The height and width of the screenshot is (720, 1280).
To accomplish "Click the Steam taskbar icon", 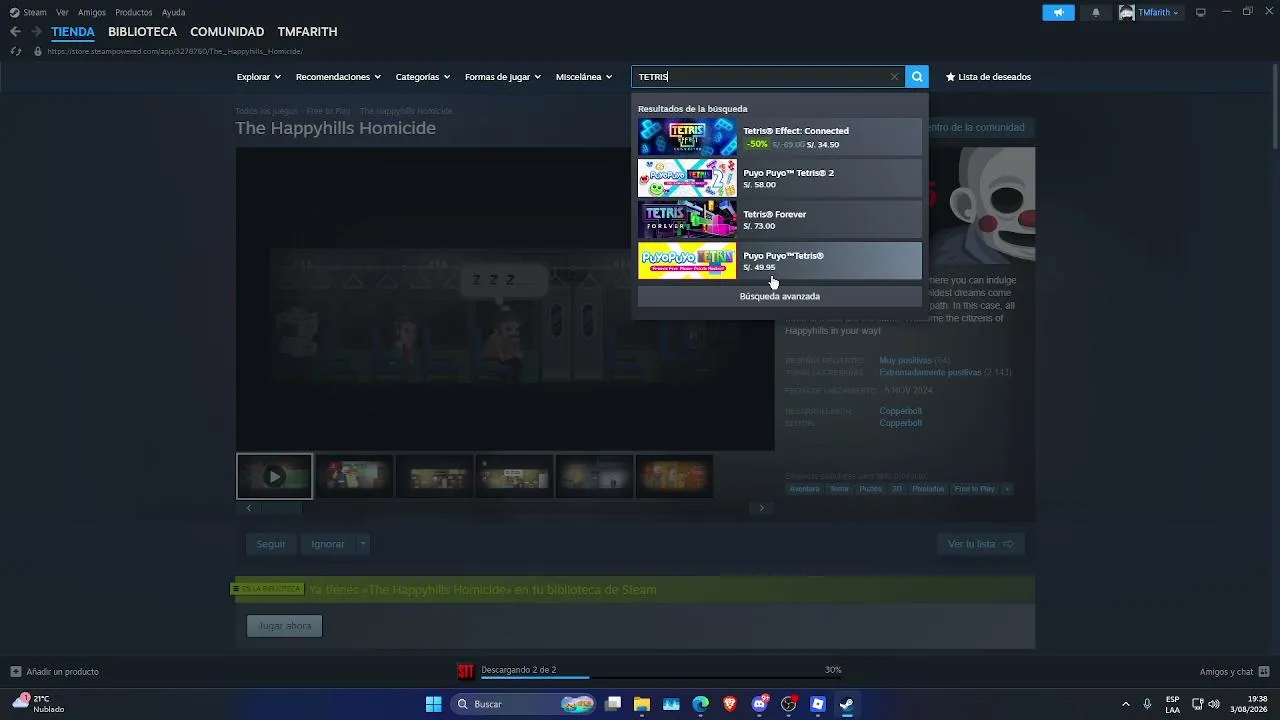I will pyautogui.click(x=846, y=704).
